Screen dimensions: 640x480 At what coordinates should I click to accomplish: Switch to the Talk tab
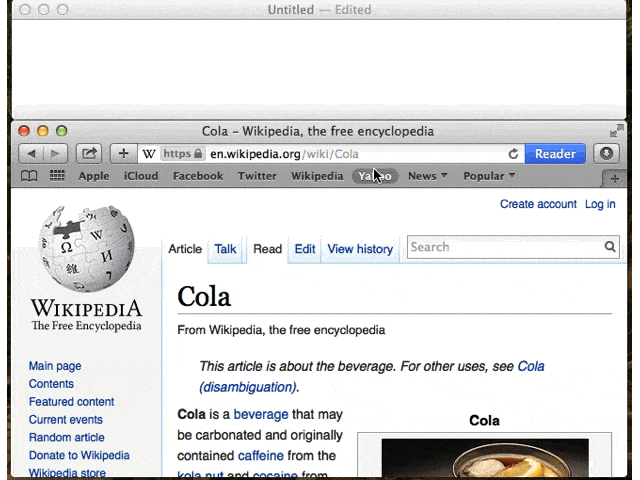[x=225, y=249]
